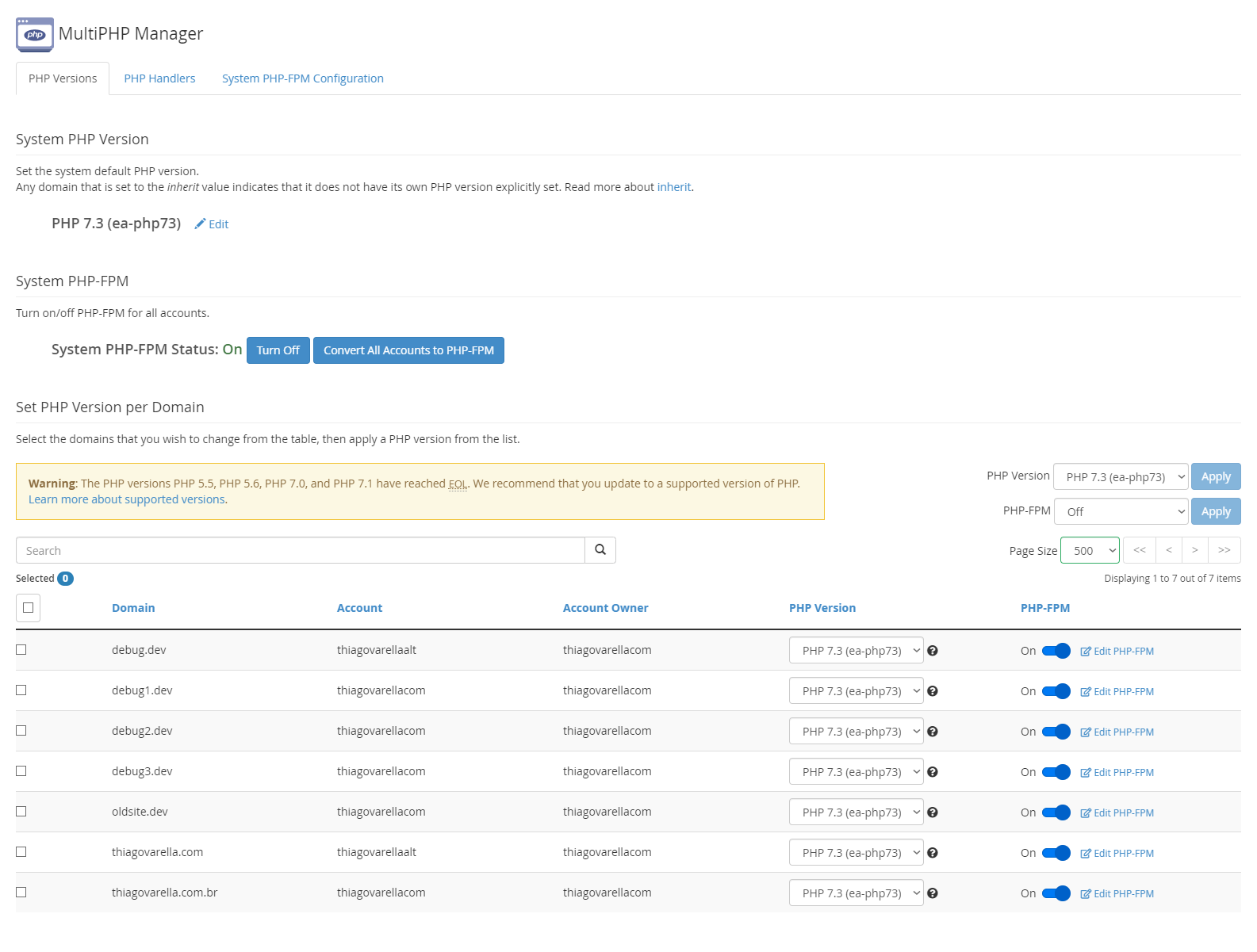The image size is (1257, 952).
Task: Click the MultiPHP Manager php logo icon
Action: pyautogui.click(x=35, y=34)
